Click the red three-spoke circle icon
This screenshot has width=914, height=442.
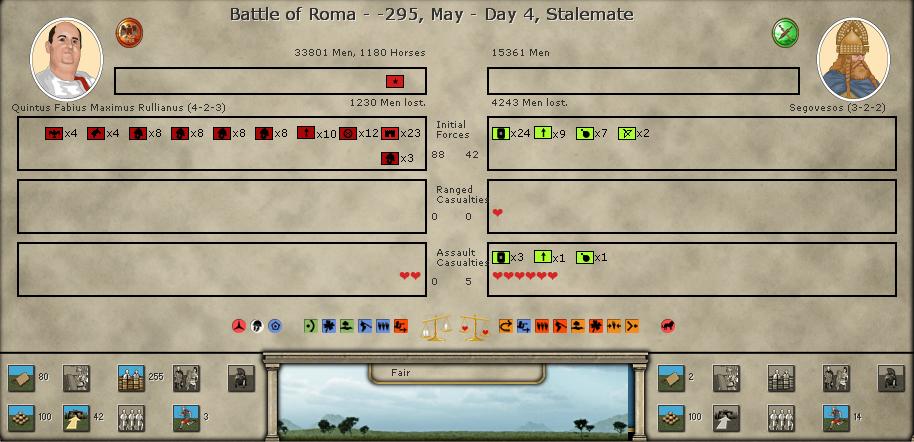238,326
